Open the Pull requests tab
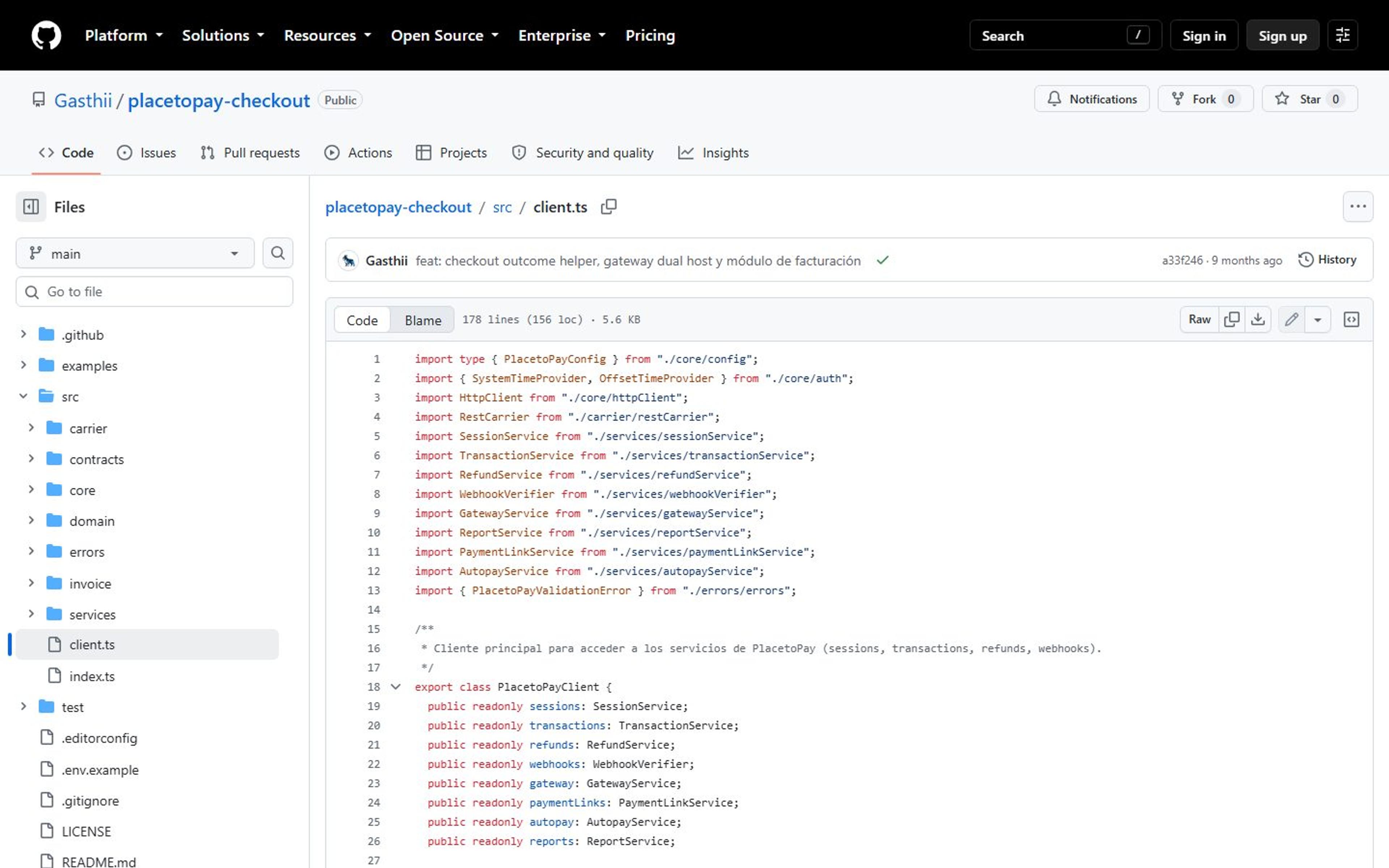Image resolution: width=1389 pixels, height=868 pixels. 250,153
